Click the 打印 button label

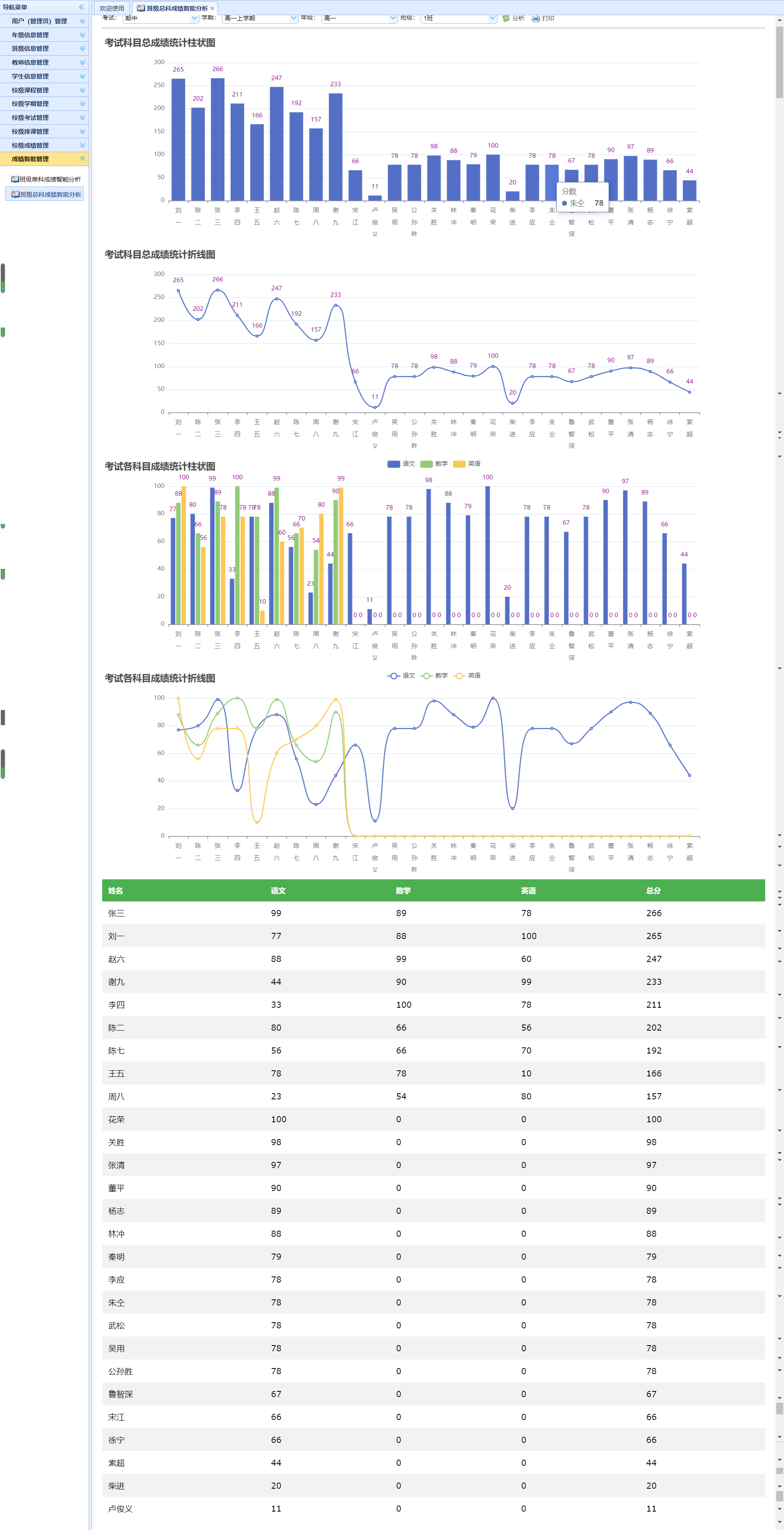548,18
